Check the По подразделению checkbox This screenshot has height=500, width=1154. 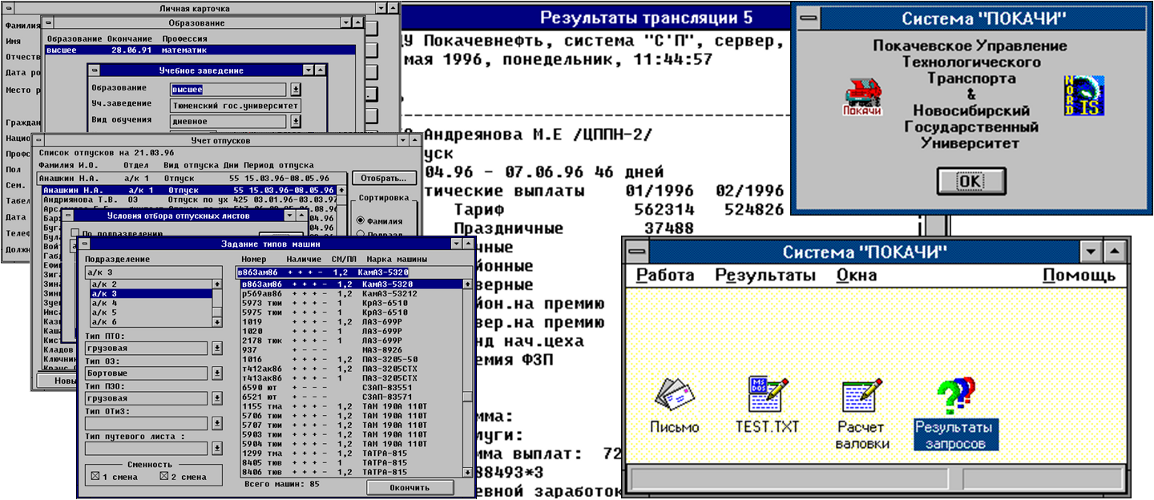(x=75, y=234)
